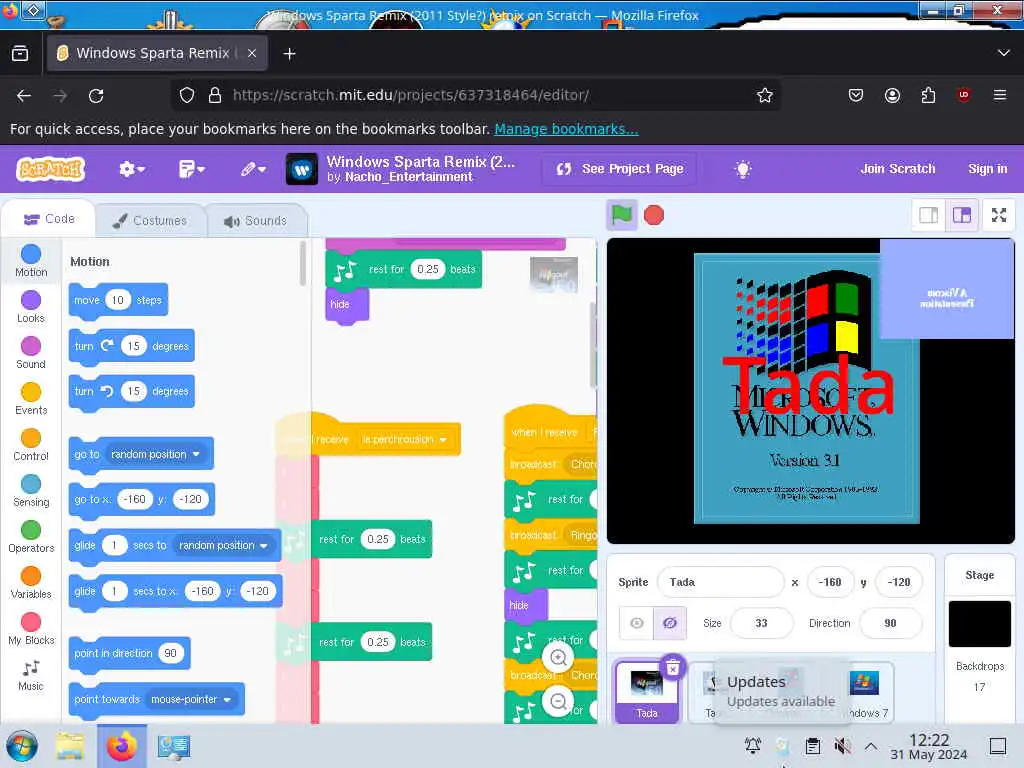Viewport: 1024px width, 768px height.
Task: Enter full screen stage mode
Action: point(999,215)
